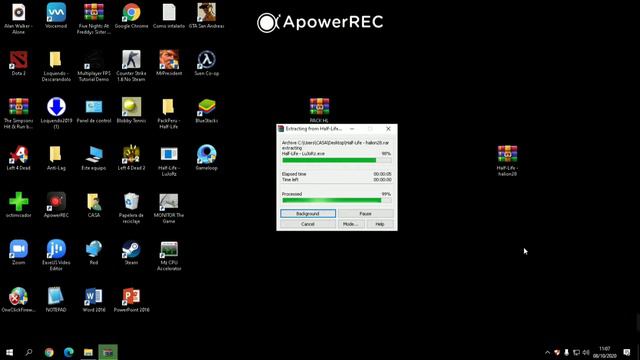Open File Explorer from the taskbar
Image resolution: width=640 pixels, height=360 pixels.
[88, 352]
